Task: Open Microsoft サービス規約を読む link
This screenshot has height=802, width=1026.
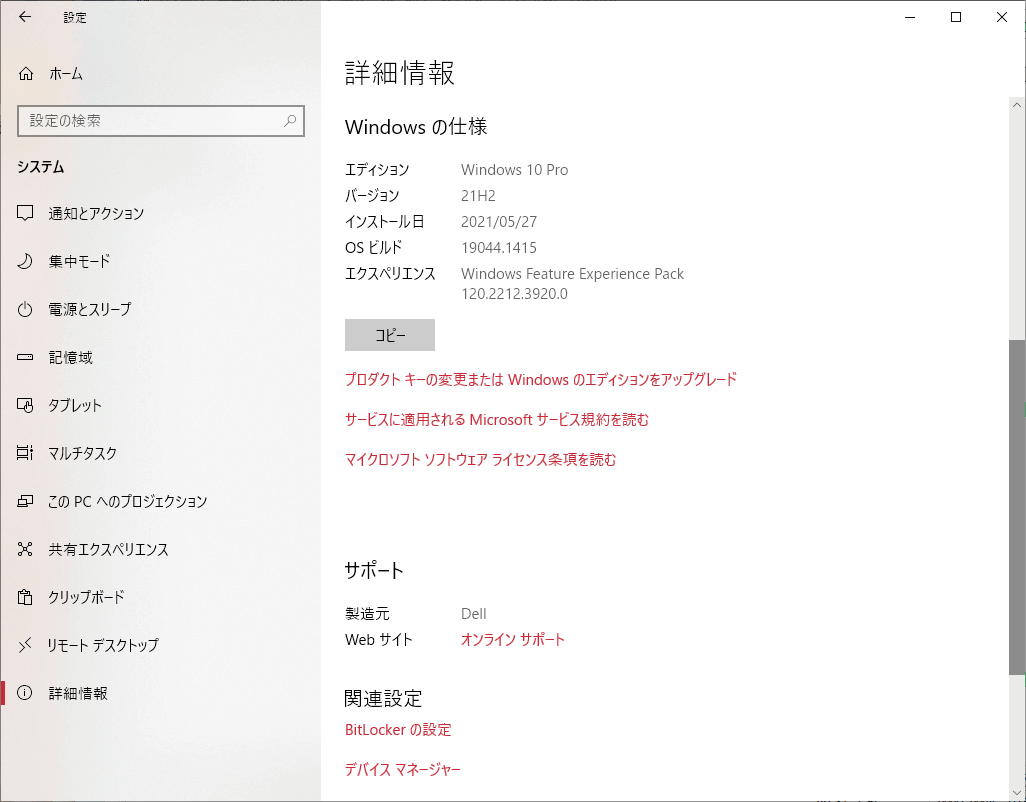Action: (x=497, y=419)
